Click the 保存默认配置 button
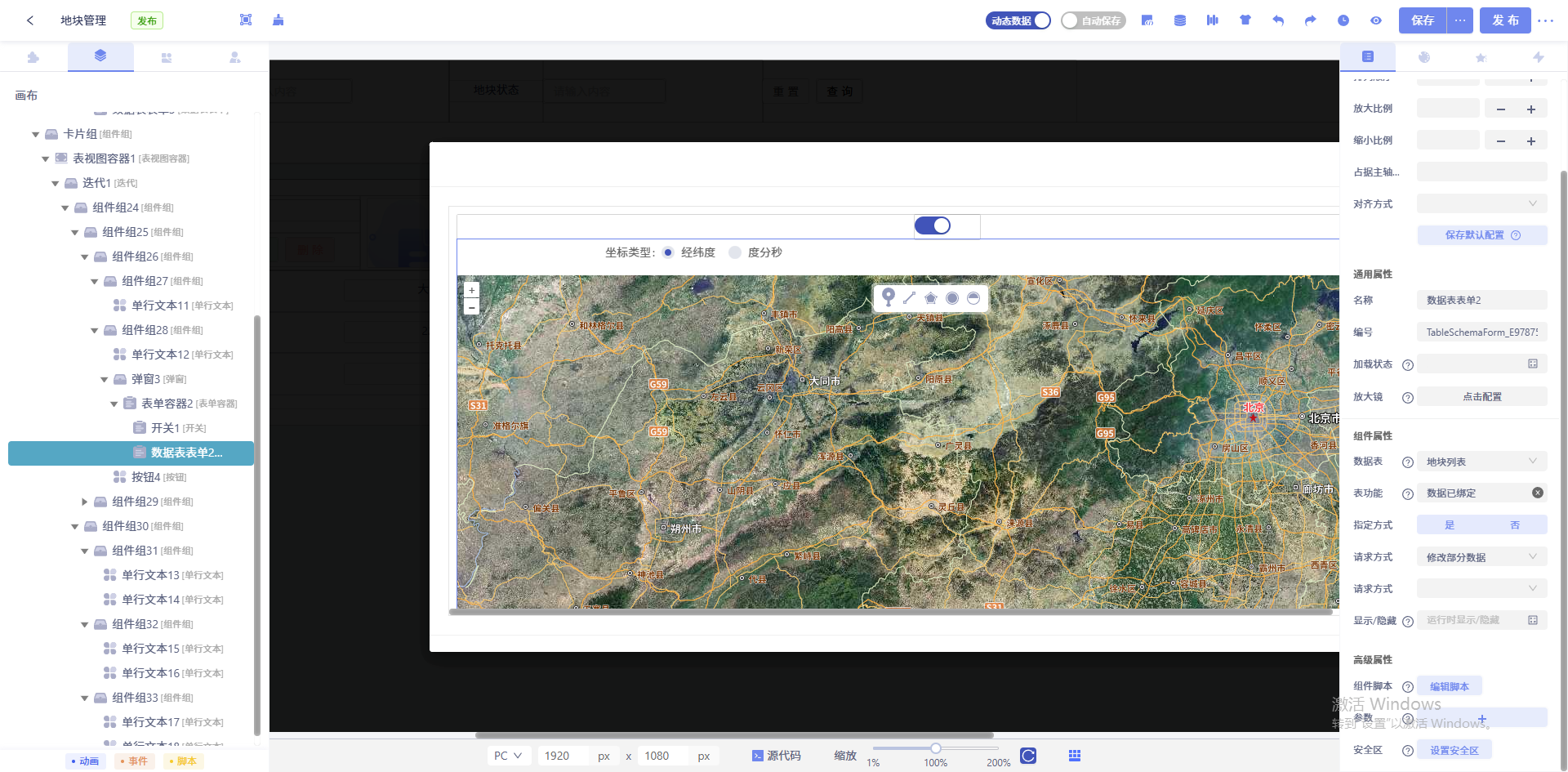Viewport: 1568px width, 772px height. (1481, 235)
